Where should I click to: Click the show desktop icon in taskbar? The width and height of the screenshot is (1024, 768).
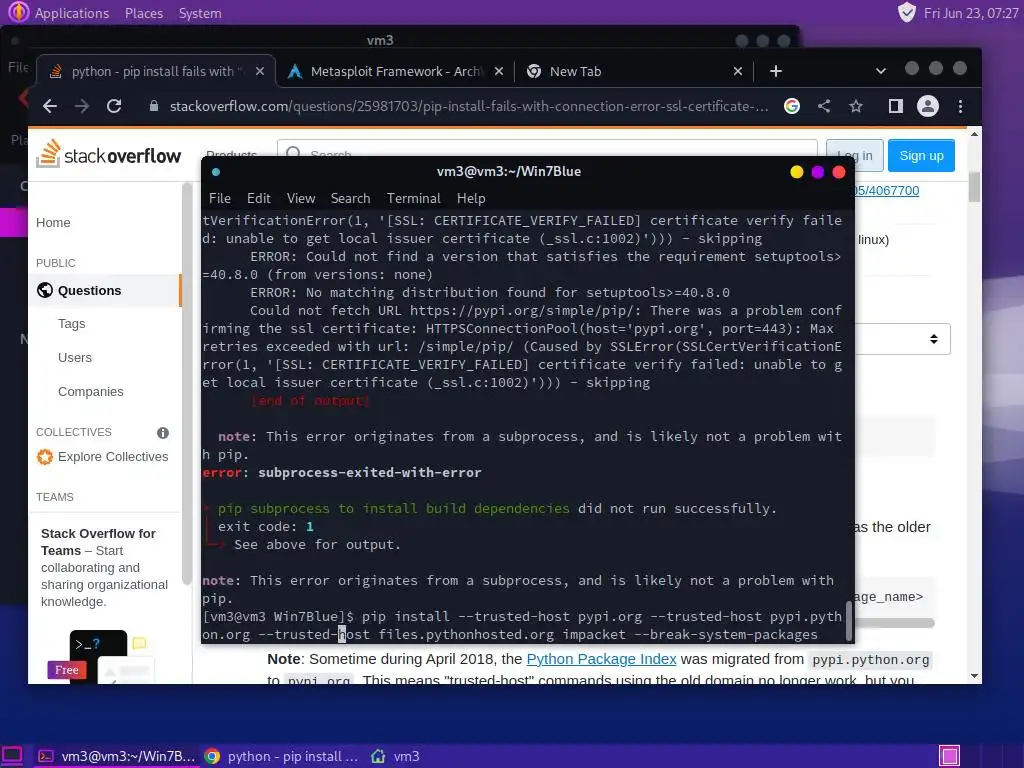[x=12, y=756]
